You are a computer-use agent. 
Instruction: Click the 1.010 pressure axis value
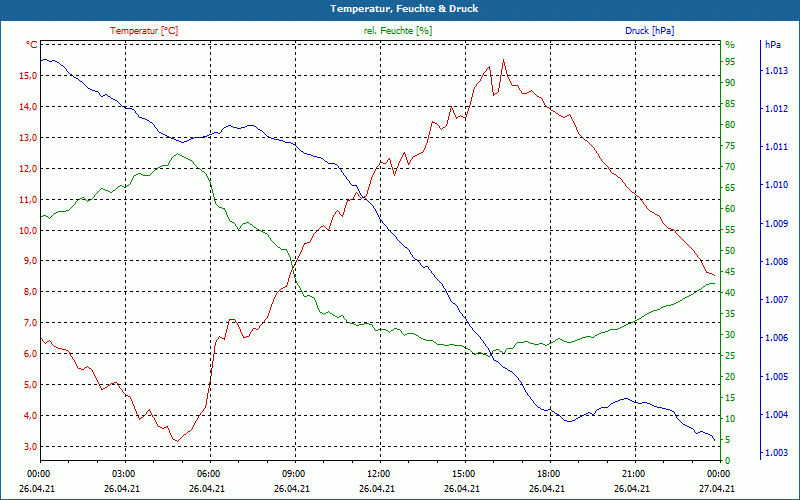pos(777,185)
